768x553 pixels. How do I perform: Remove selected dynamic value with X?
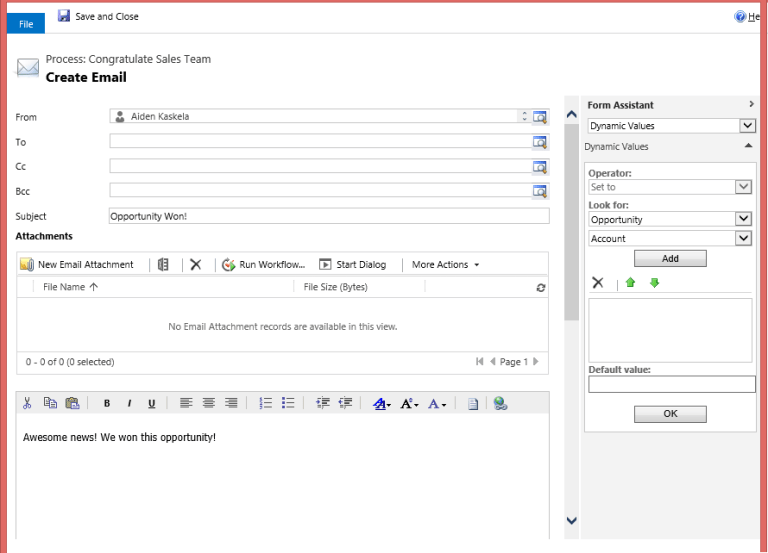tap(598, 283)
